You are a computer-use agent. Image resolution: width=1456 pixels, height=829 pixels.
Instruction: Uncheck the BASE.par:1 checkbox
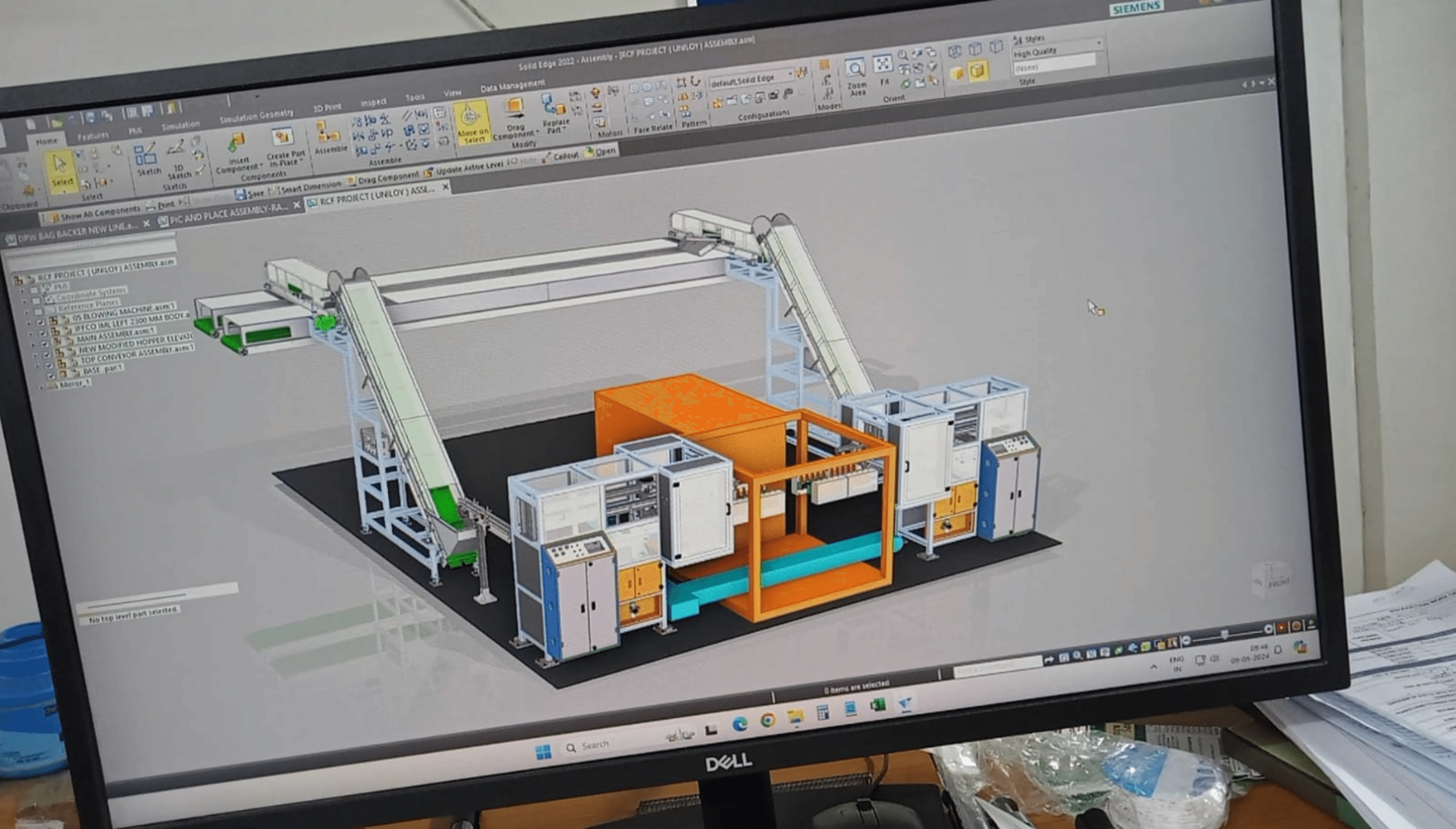(x=51, y=376)
